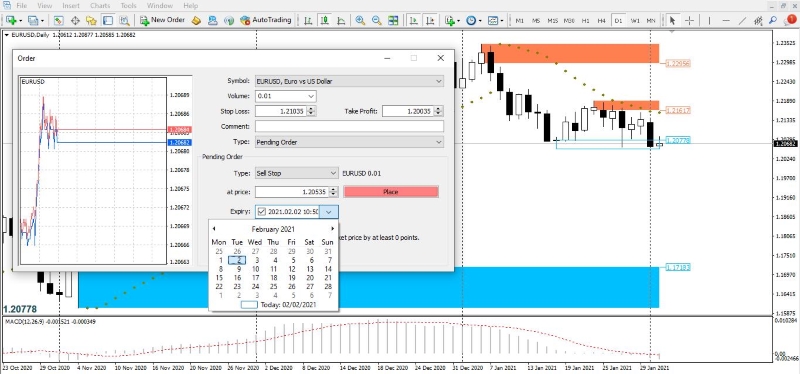Click the empty Comment field
The width and height of the screenshot is (800, 374).
(349, 126)
